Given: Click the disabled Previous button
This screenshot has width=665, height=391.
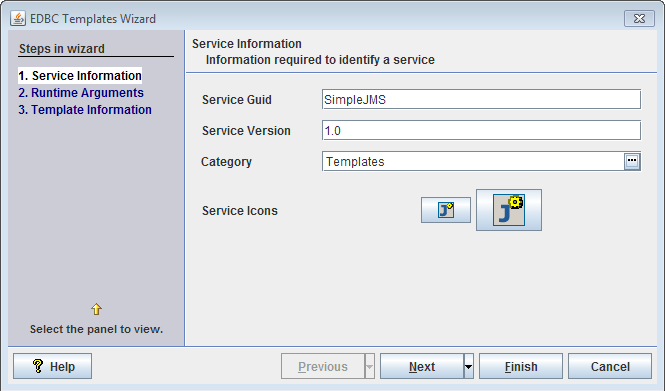Looking at the screenshot, I should pos(323,366).
